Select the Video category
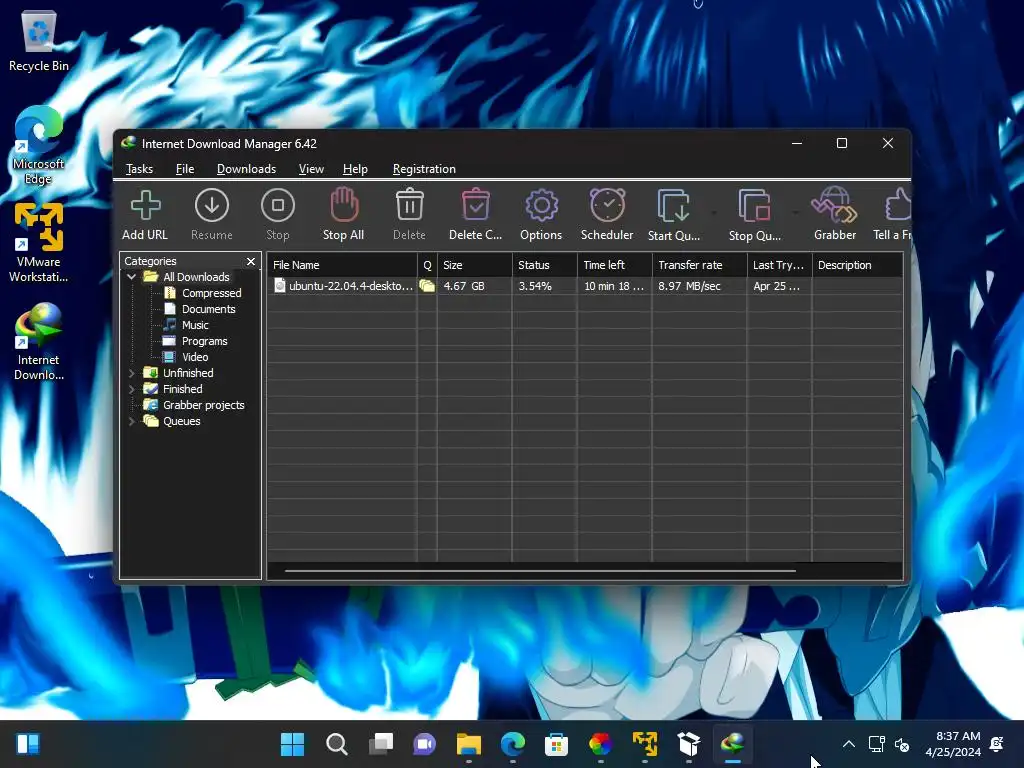The width and height of the screenshot is (1024, 768). (195, 357)
